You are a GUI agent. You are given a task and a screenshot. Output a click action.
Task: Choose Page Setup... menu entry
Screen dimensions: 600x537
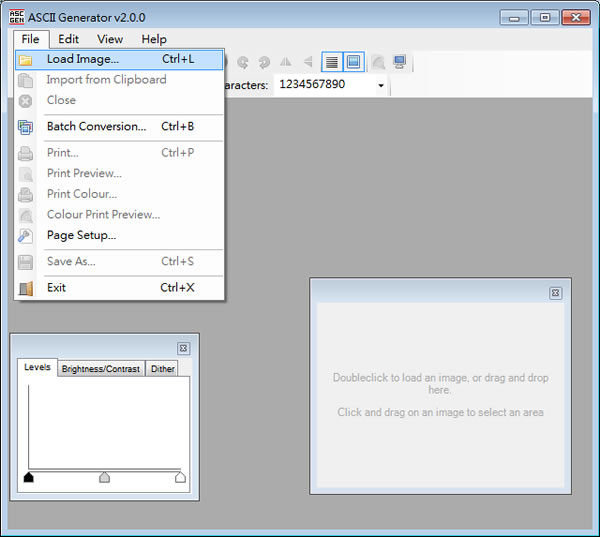[x=119, y=235]
